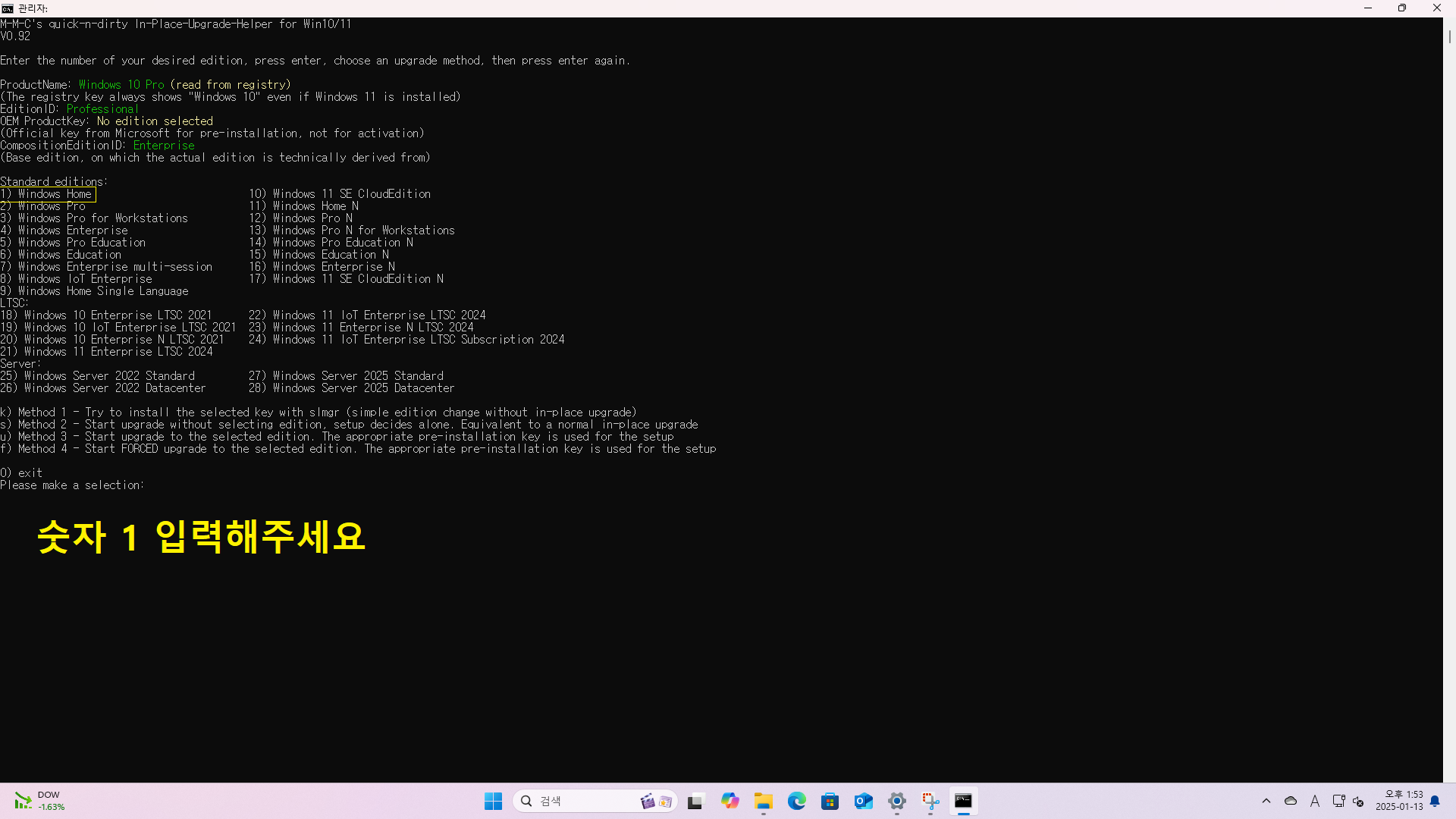The height and width of the screenshot is (819, 1456).
Task: Open the clock and date flyout
Action: 1399,801
